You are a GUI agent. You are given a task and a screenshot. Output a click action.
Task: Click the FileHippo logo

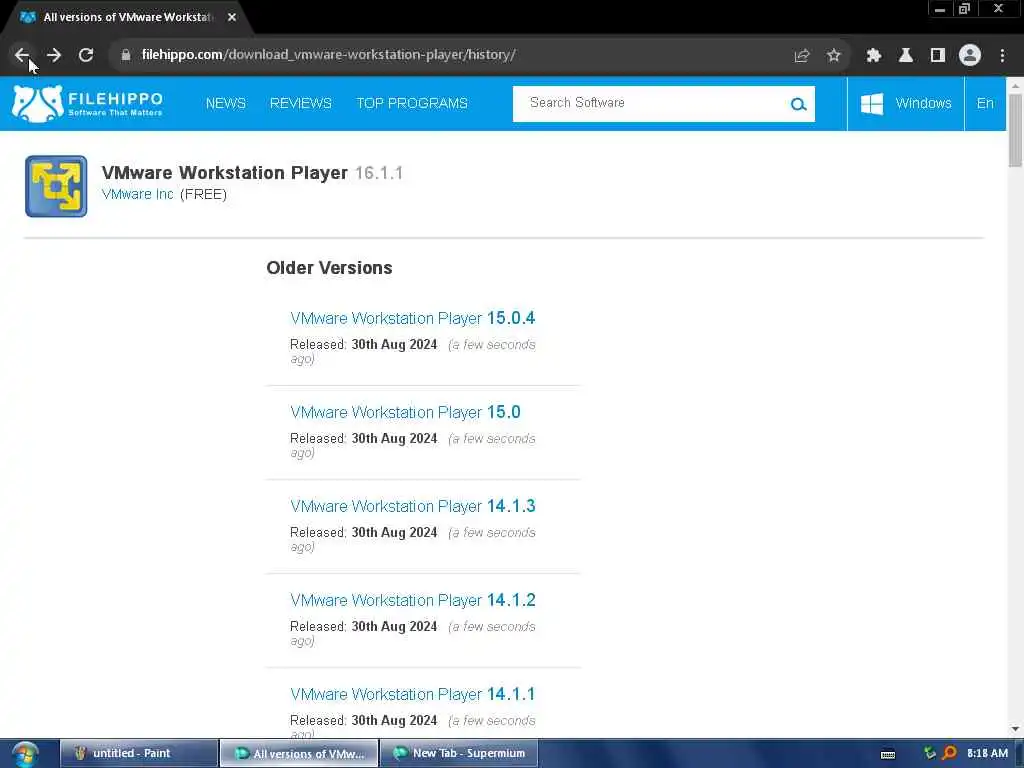click(x=88, y=103)
